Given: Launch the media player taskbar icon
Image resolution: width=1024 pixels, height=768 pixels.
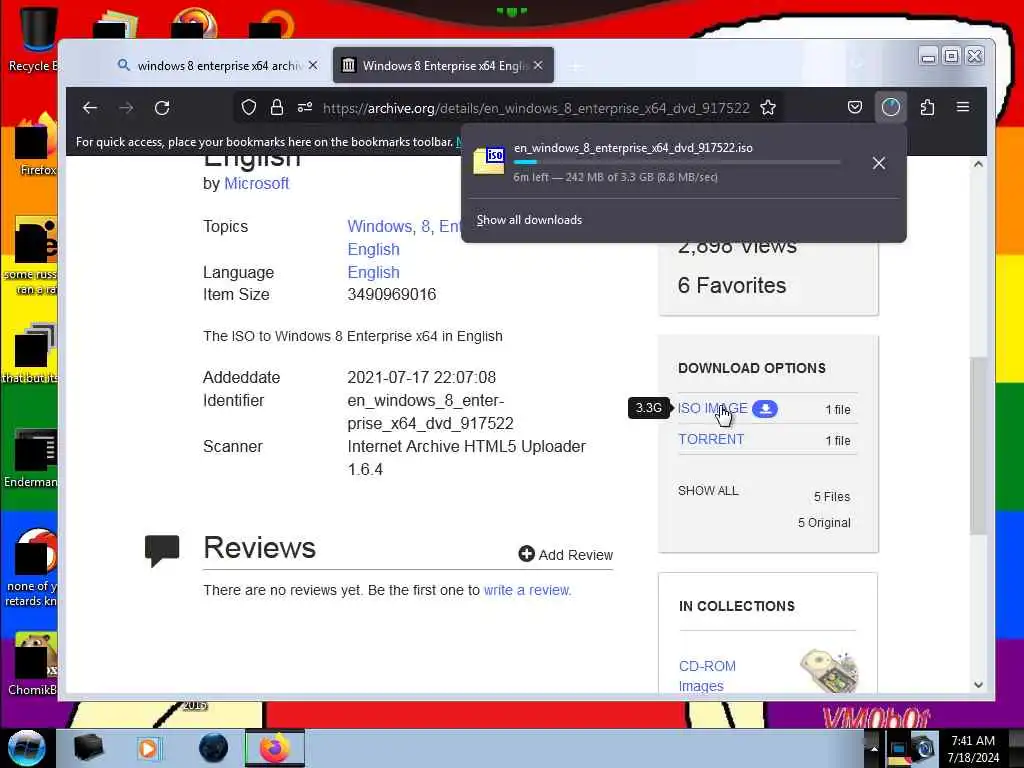Looking at the screenshot, I should coord(148,748).
